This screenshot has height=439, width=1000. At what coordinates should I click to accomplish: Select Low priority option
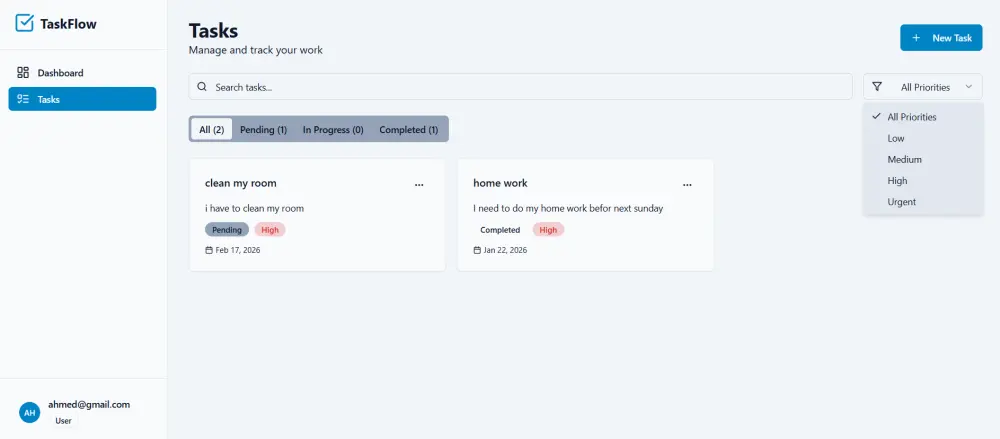[x=896, y=138]
